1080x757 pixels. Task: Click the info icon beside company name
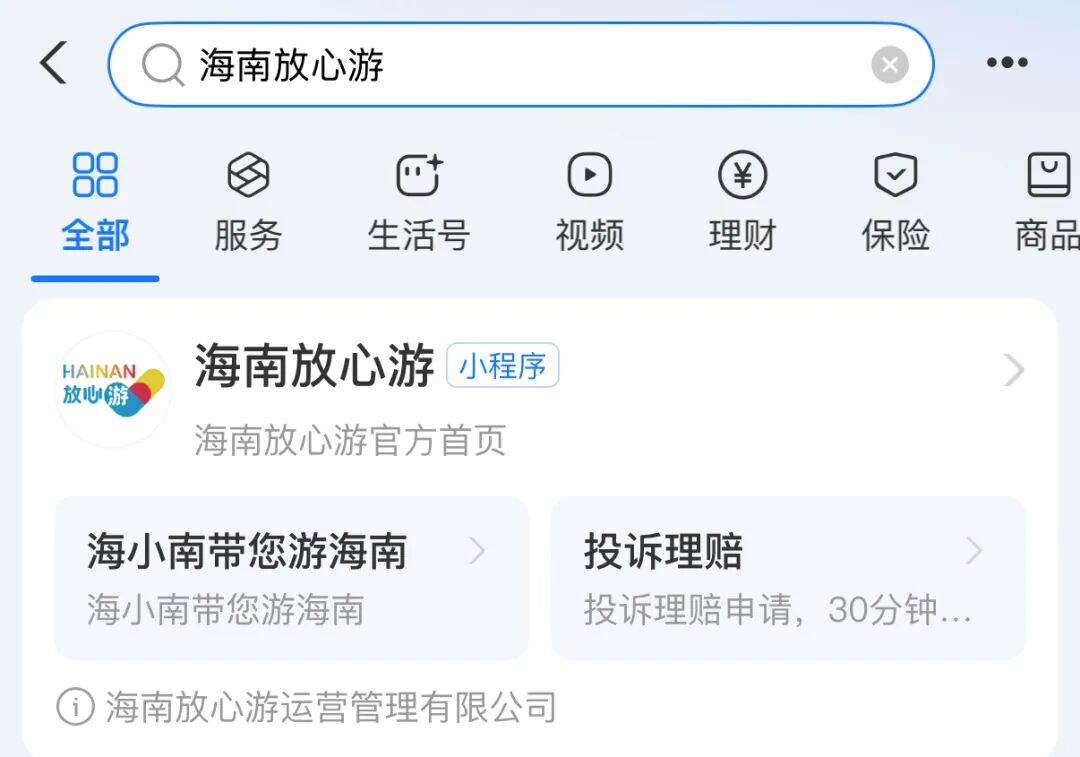[75, 707]
